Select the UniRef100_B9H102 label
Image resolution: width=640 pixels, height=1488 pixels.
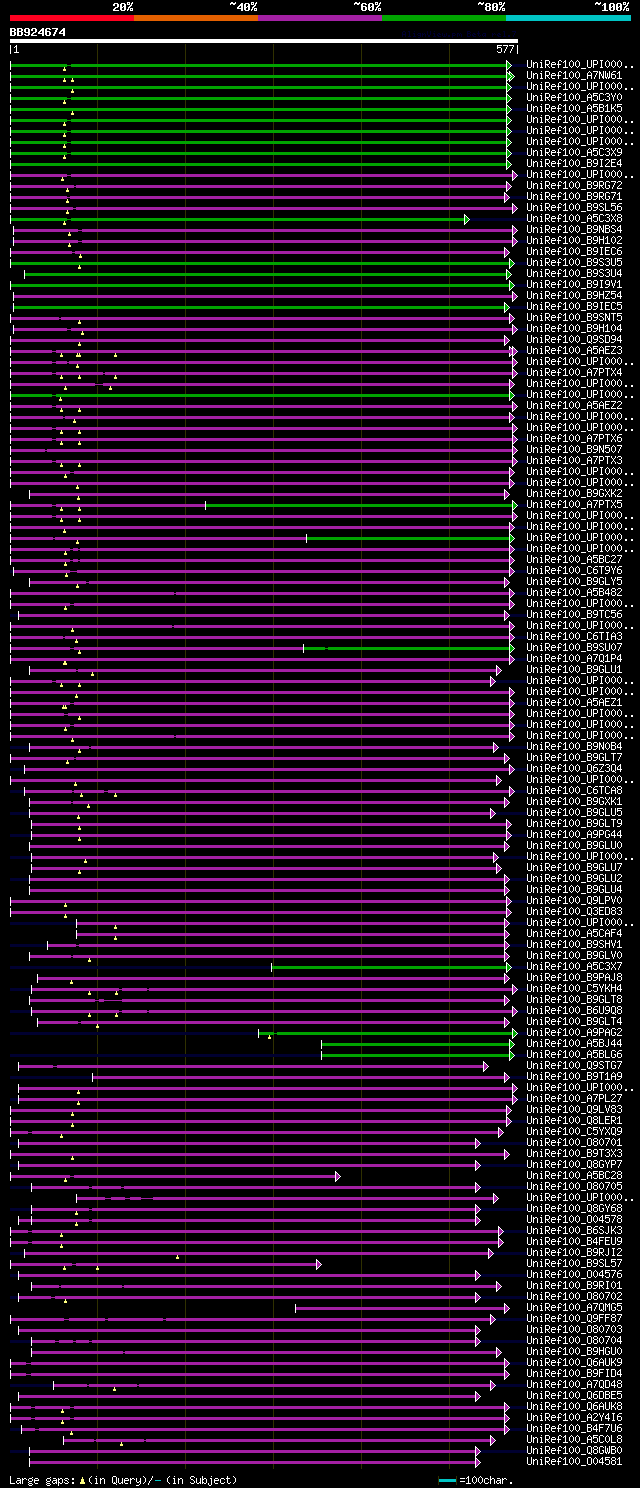coord(574,241)
